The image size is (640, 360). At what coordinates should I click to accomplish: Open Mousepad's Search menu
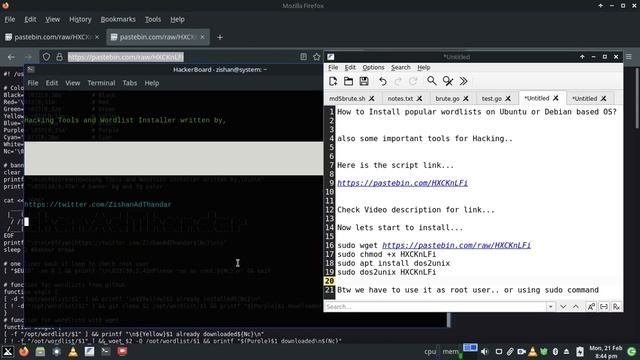(x=400, y=67)
